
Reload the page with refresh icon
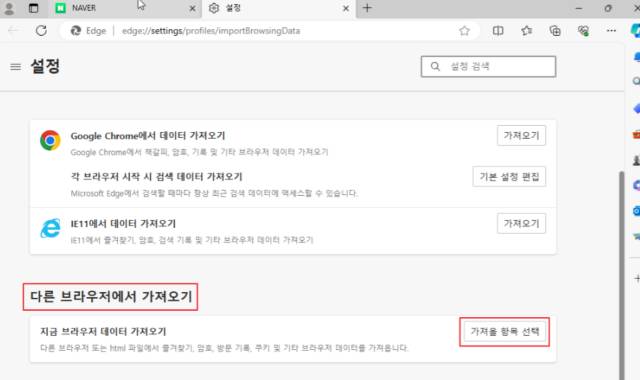41,31
